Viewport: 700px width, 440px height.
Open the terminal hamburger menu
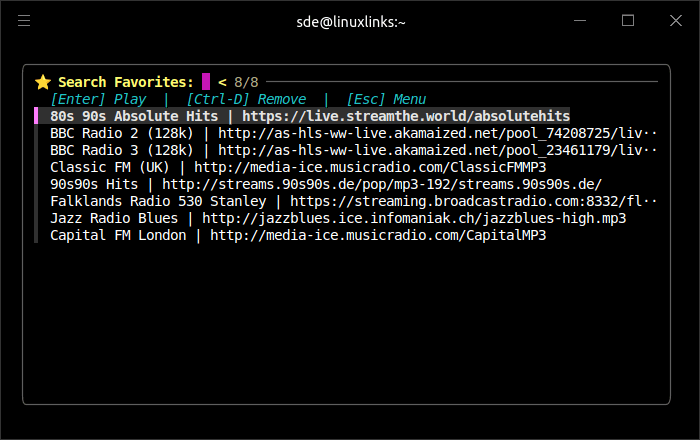click(x=24, y=20)
